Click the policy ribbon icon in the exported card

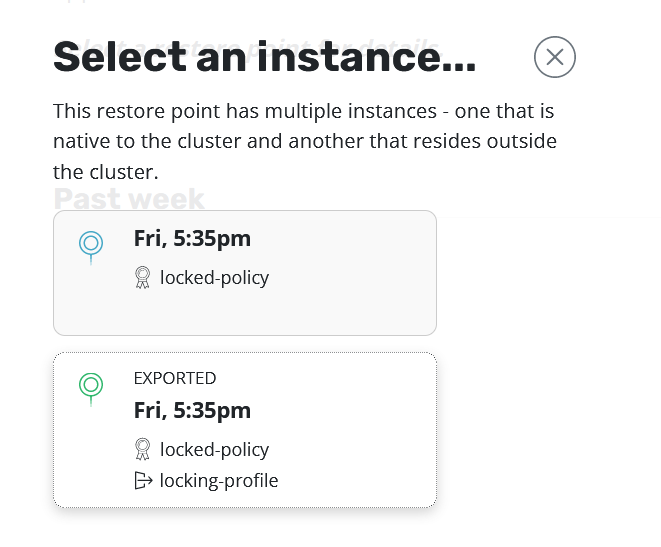point(142,450)
